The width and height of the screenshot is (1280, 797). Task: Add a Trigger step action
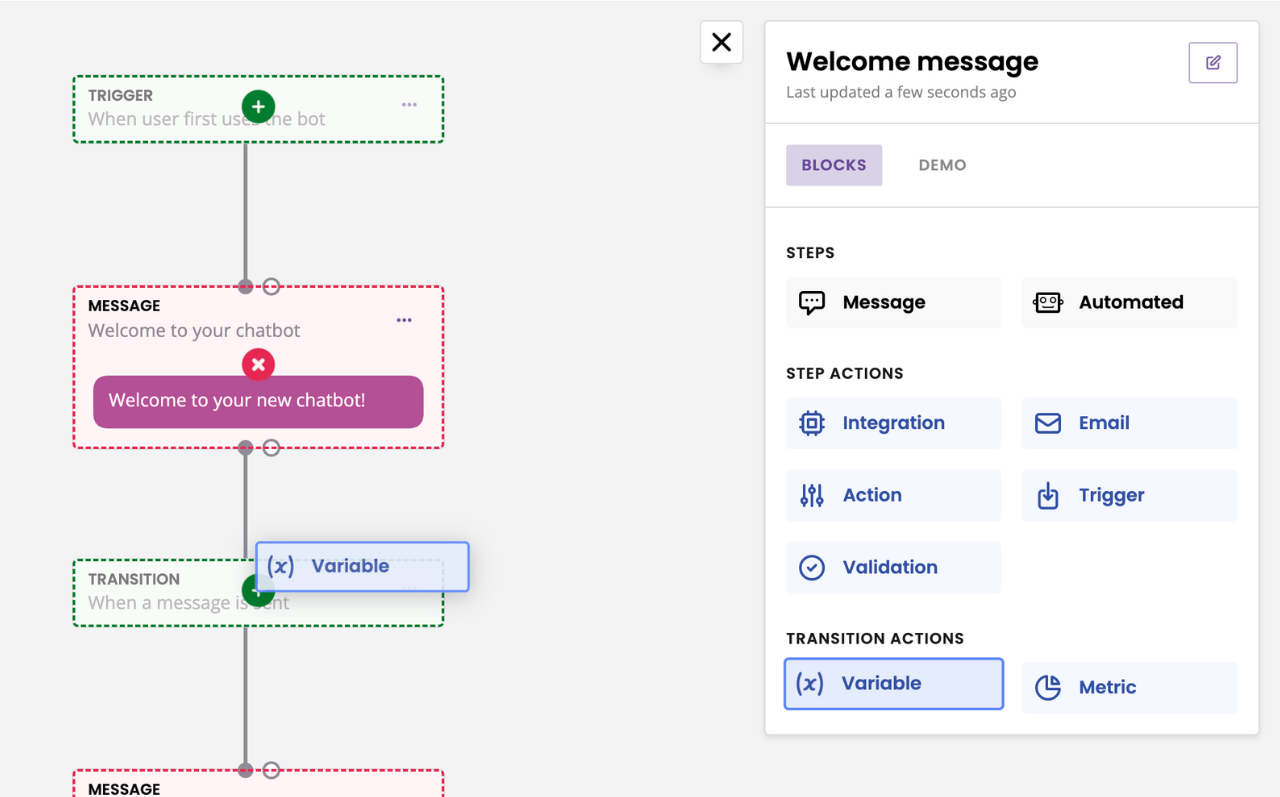click(1129, 495)
